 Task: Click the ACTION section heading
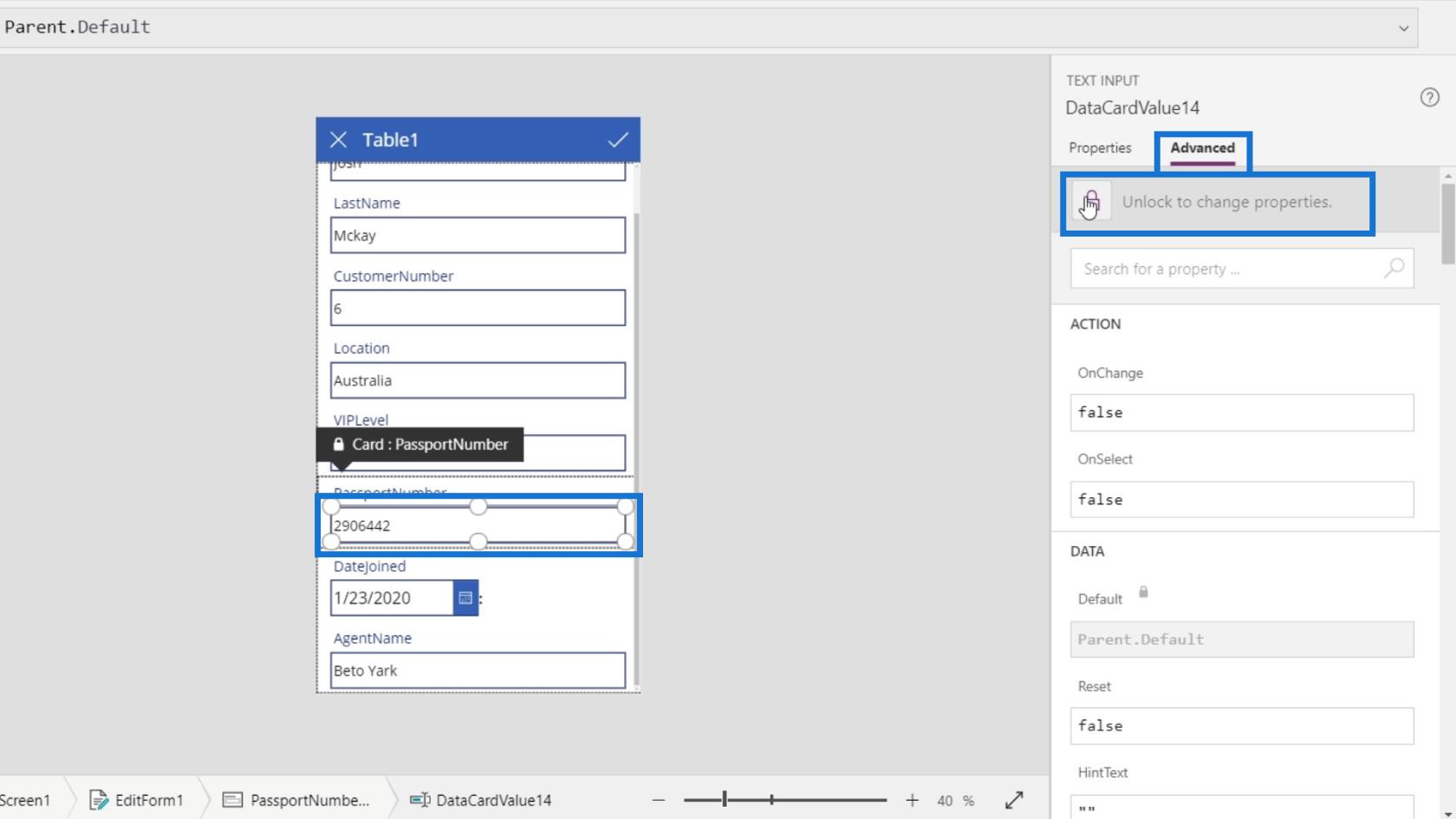coord(1095,324)
